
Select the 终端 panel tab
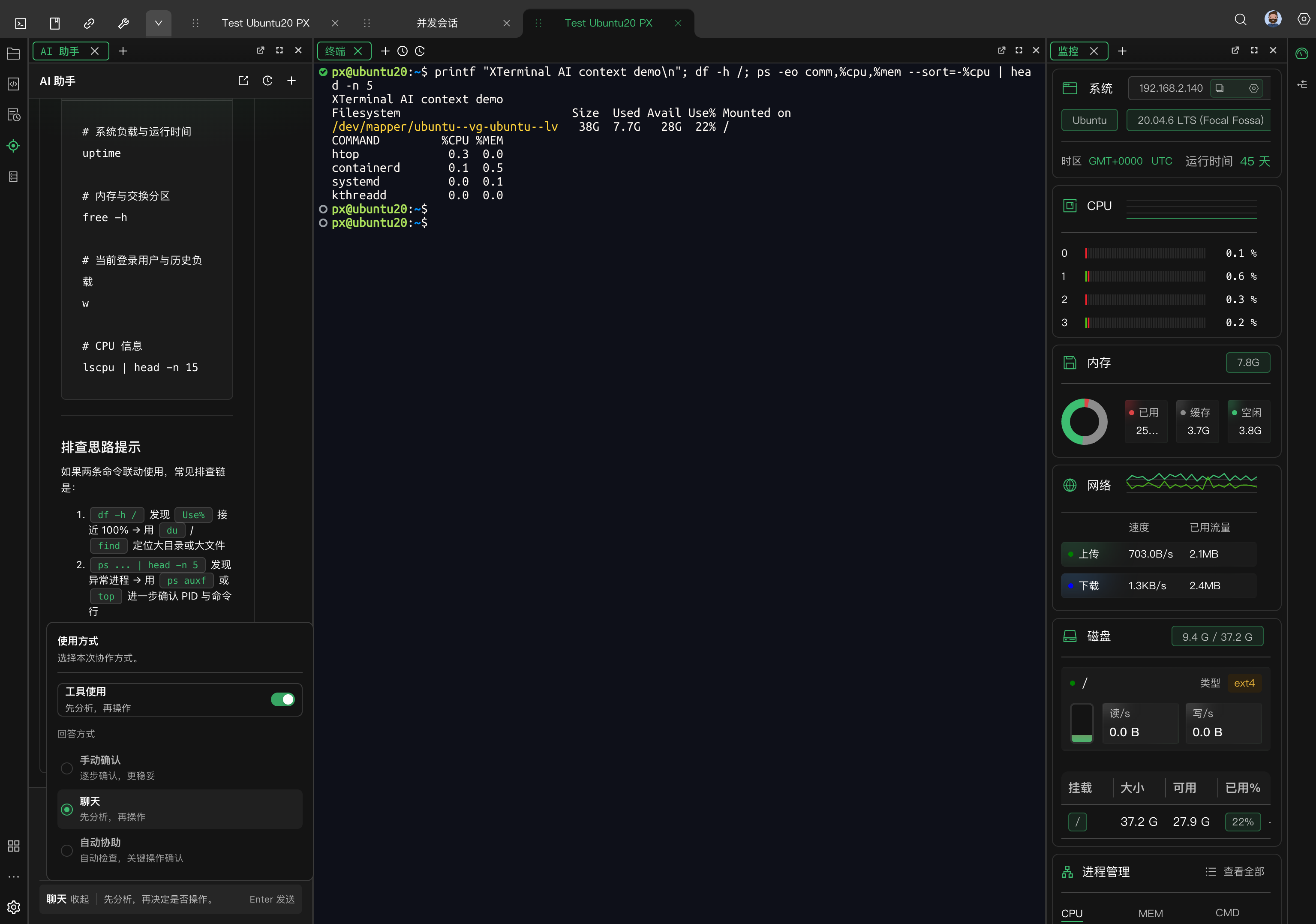tap(344, 51)
